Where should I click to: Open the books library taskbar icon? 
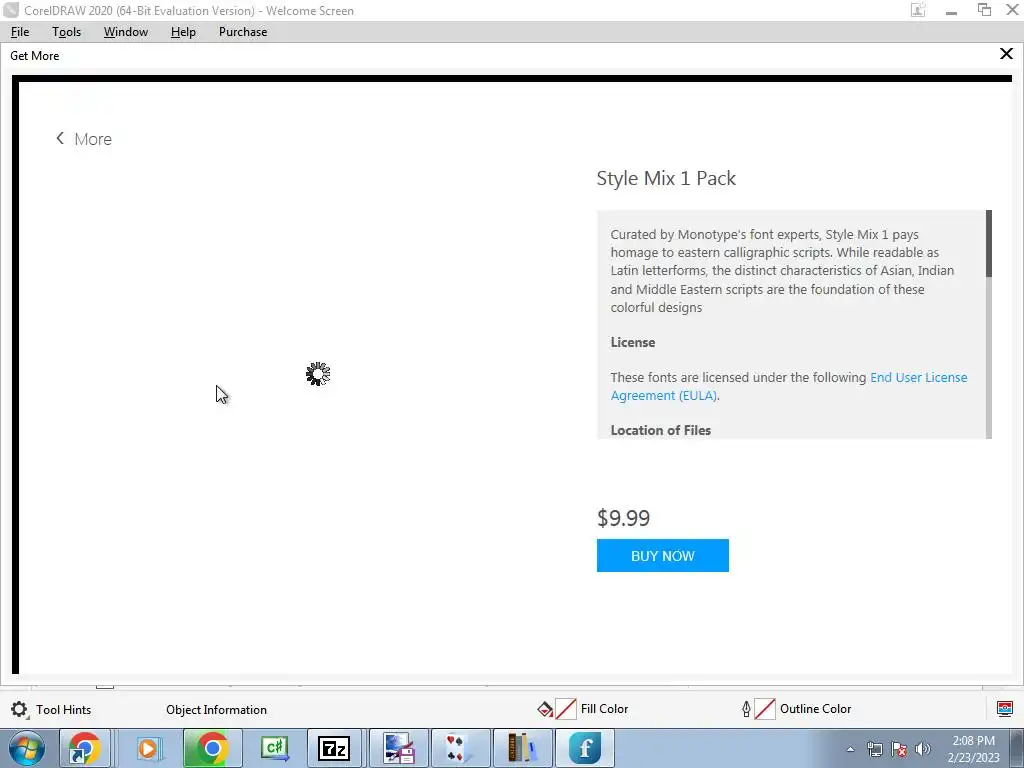click(x=522, y=748)
